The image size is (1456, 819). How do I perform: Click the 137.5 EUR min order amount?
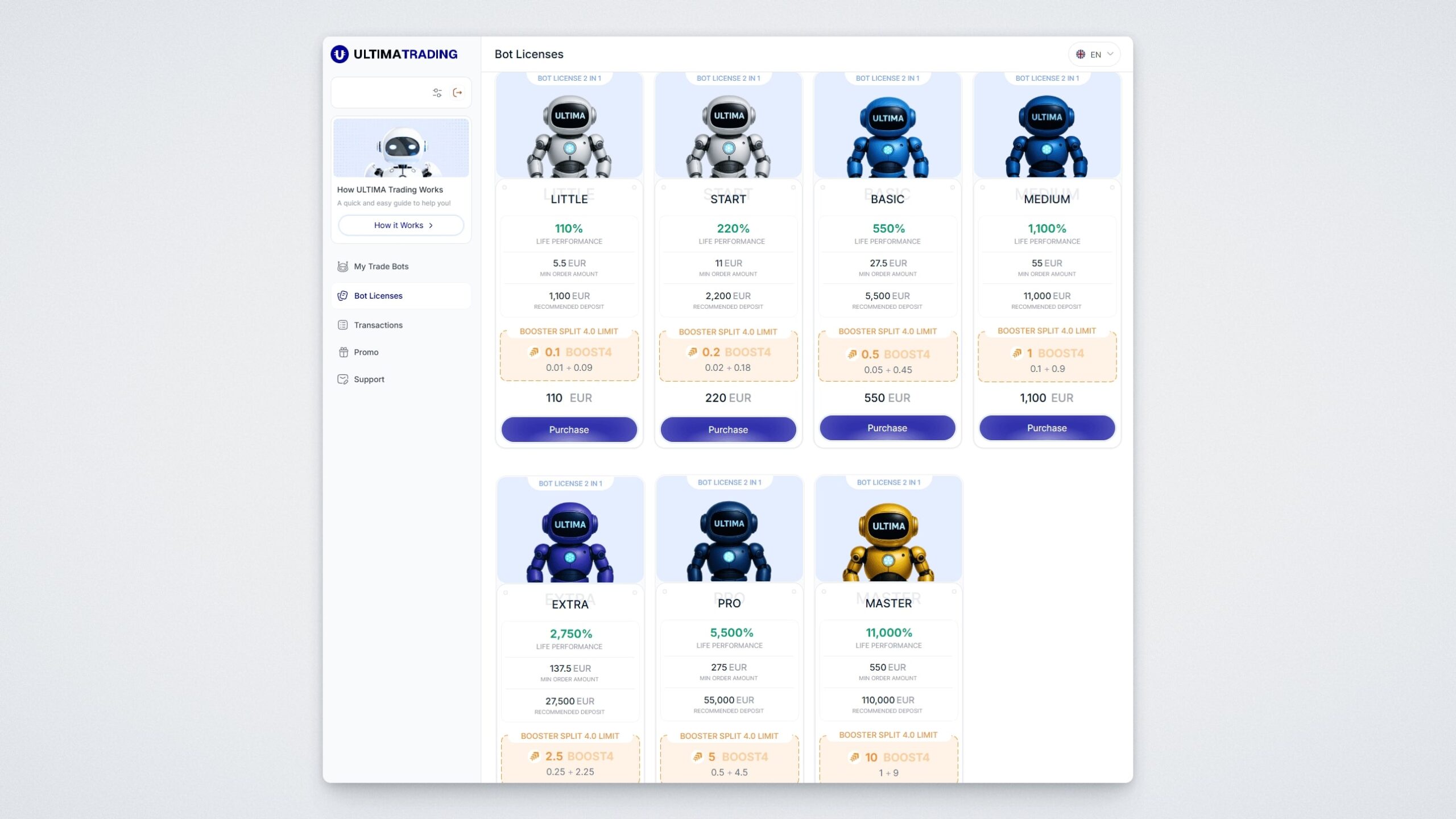coord(570,669)
